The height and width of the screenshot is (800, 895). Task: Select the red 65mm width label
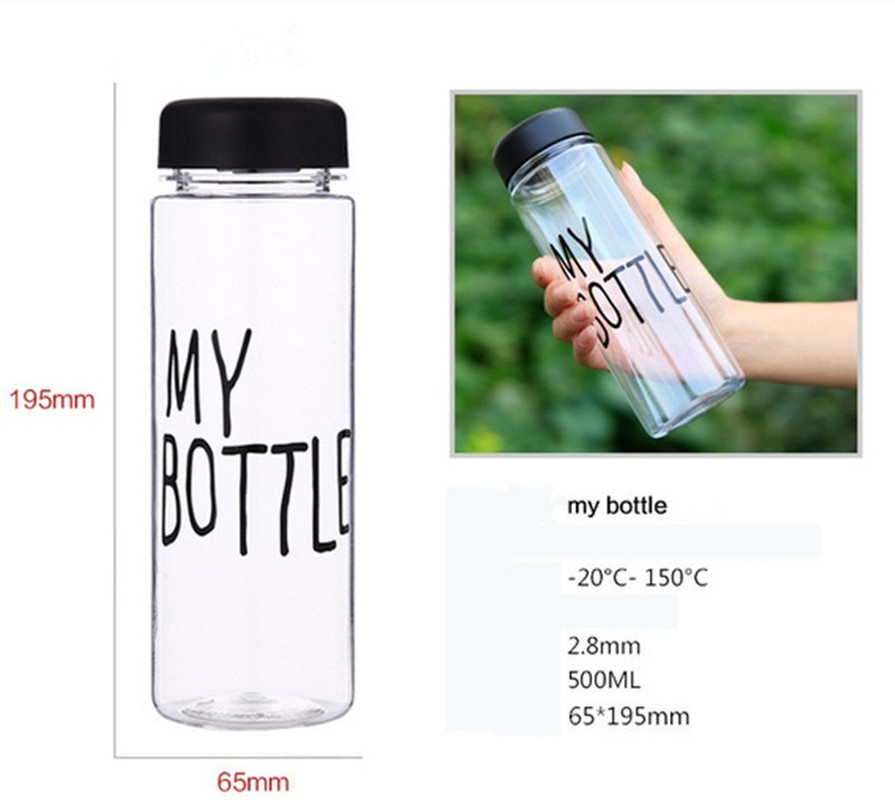(253, 782)
